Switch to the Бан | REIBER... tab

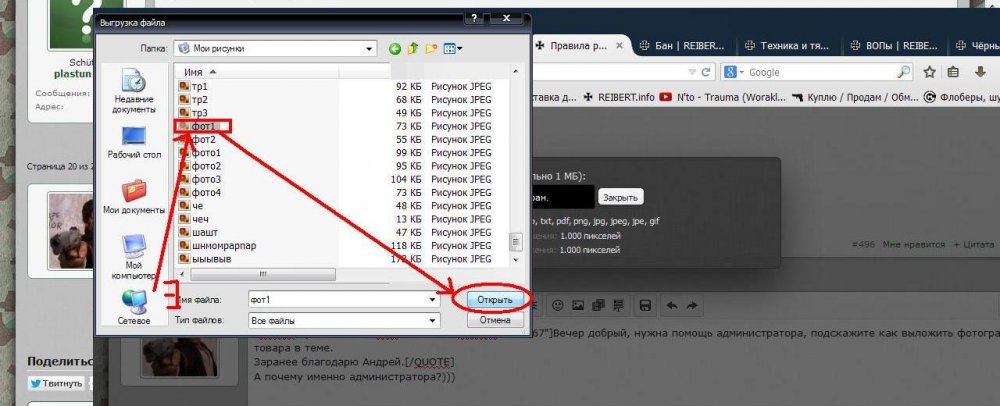pos(682,46)
